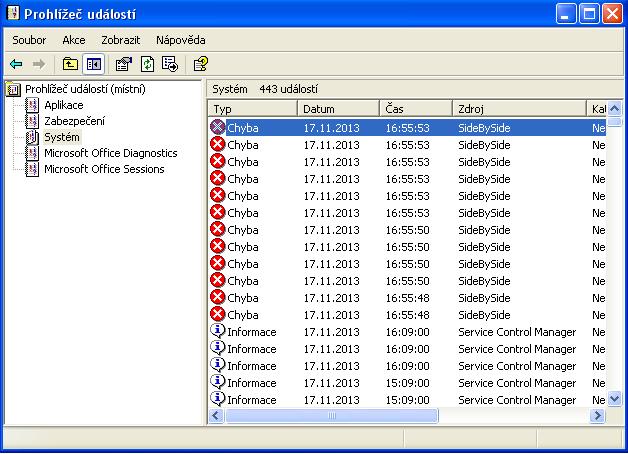Screen dimensions: 628x454
Task: Select Prohlížeč událostí (místní) root node
Action: pyautogui.click(x=85, y=89)
